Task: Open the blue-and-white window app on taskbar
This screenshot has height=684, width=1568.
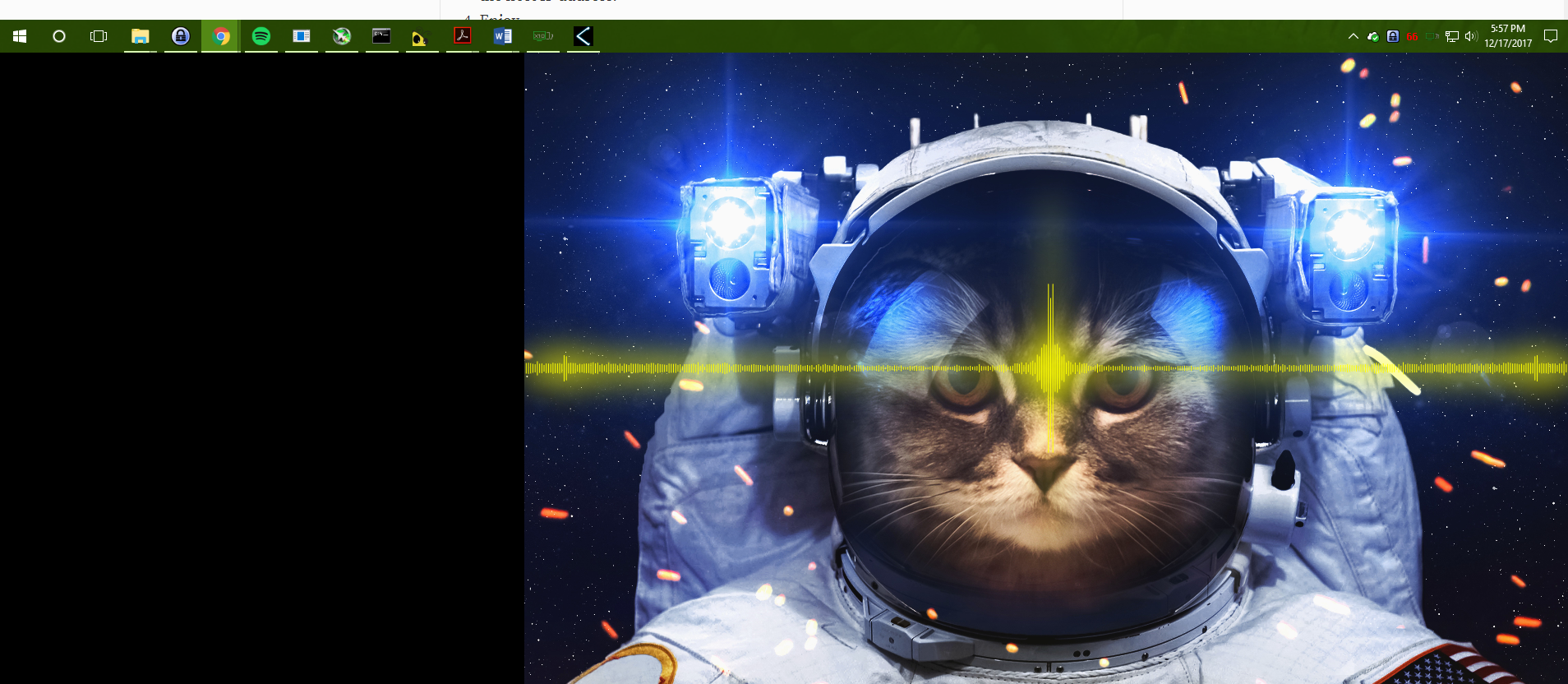Action: 302,36
